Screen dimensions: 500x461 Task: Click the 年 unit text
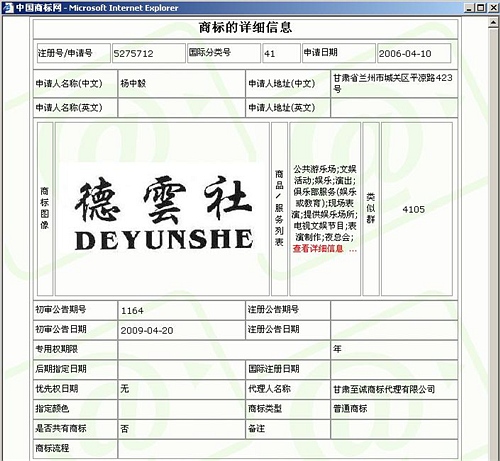(337, 349)
